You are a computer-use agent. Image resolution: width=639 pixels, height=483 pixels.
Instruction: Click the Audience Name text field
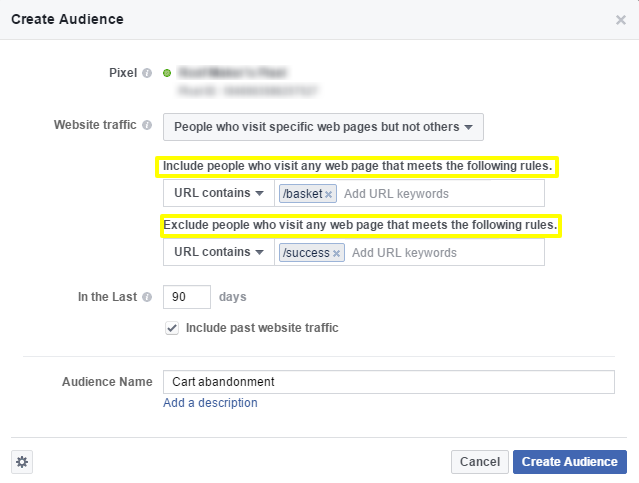click(388, 382)
